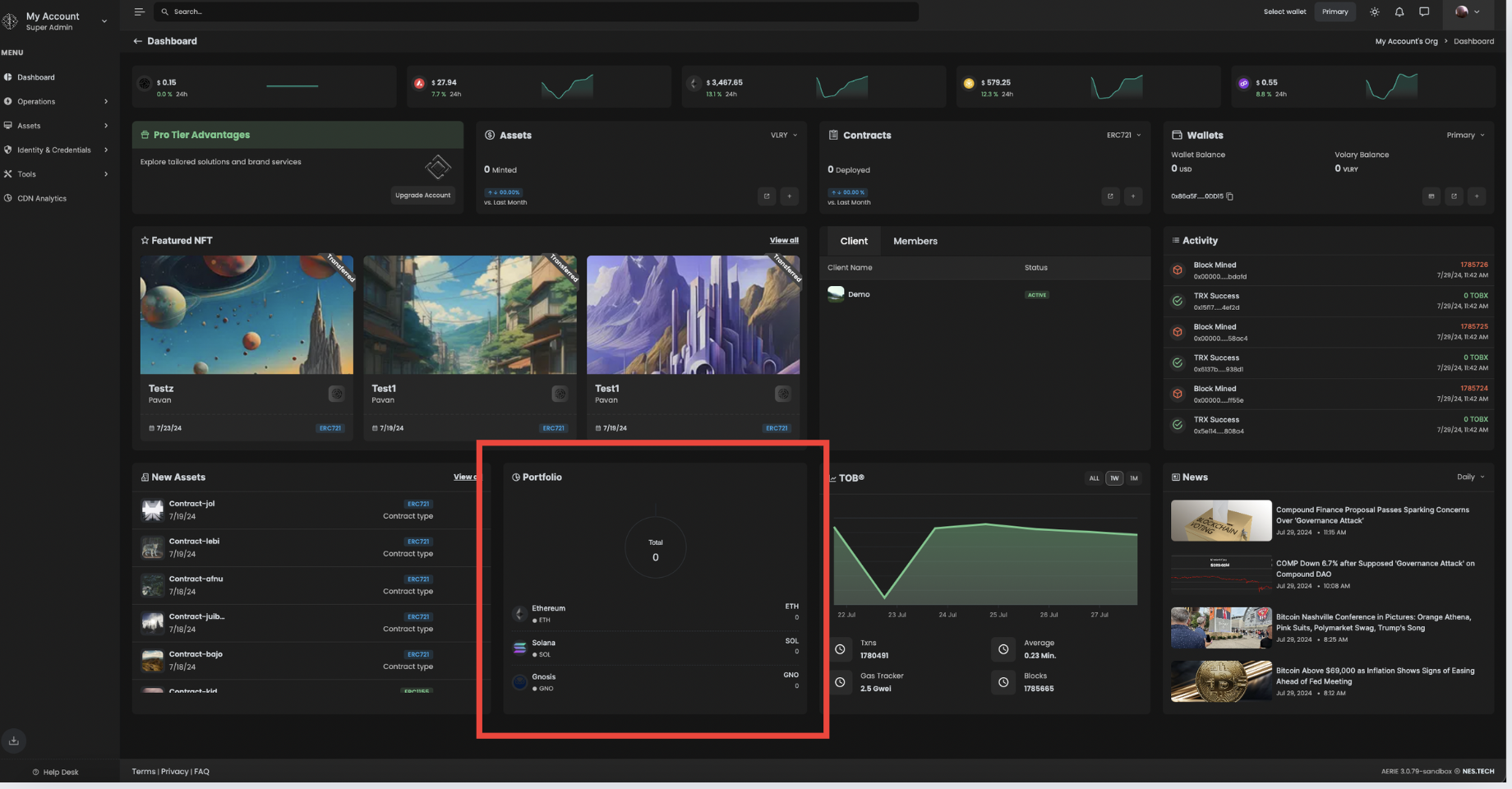Open the Test1 cityscape NFT thumbnail
This screenshot has height=789, width=1512.
(470, 315)
